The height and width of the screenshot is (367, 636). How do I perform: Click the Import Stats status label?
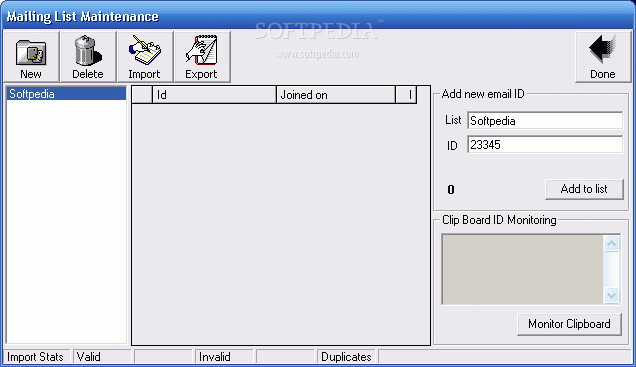(36, 357)
